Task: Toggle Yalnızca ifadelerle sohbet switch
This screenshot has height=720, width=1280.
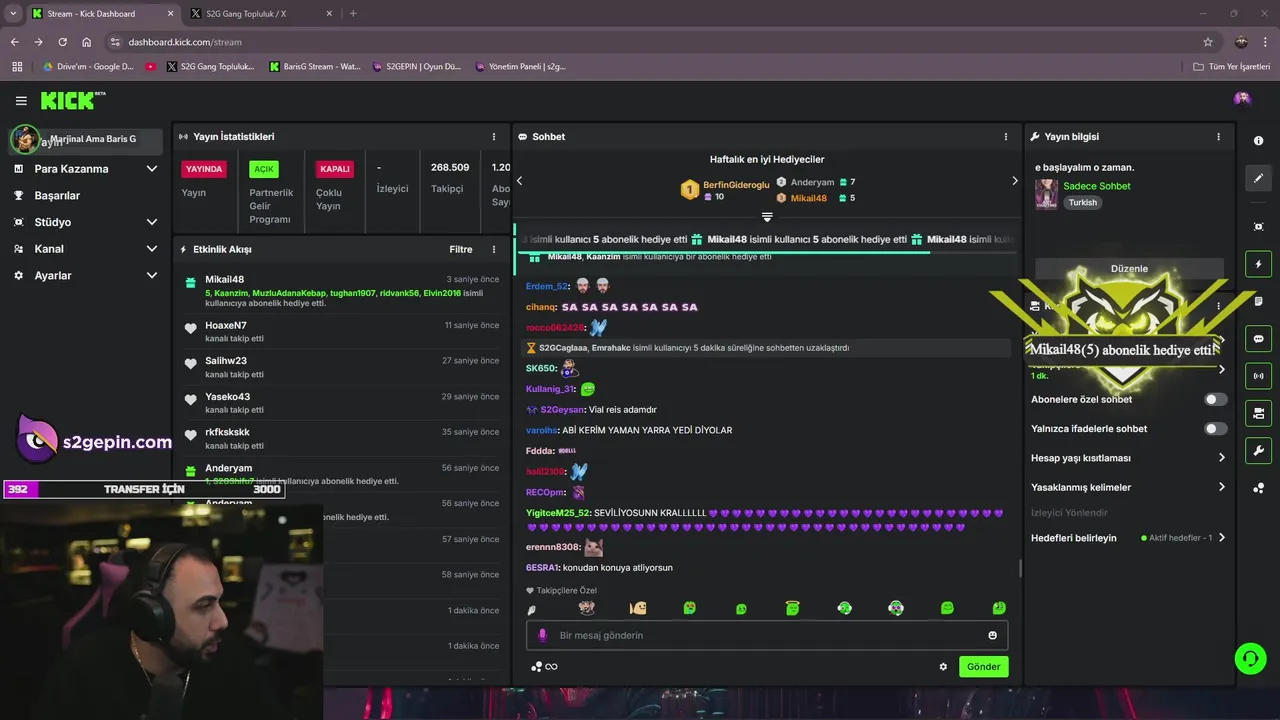Action: tap(1215, 428)
